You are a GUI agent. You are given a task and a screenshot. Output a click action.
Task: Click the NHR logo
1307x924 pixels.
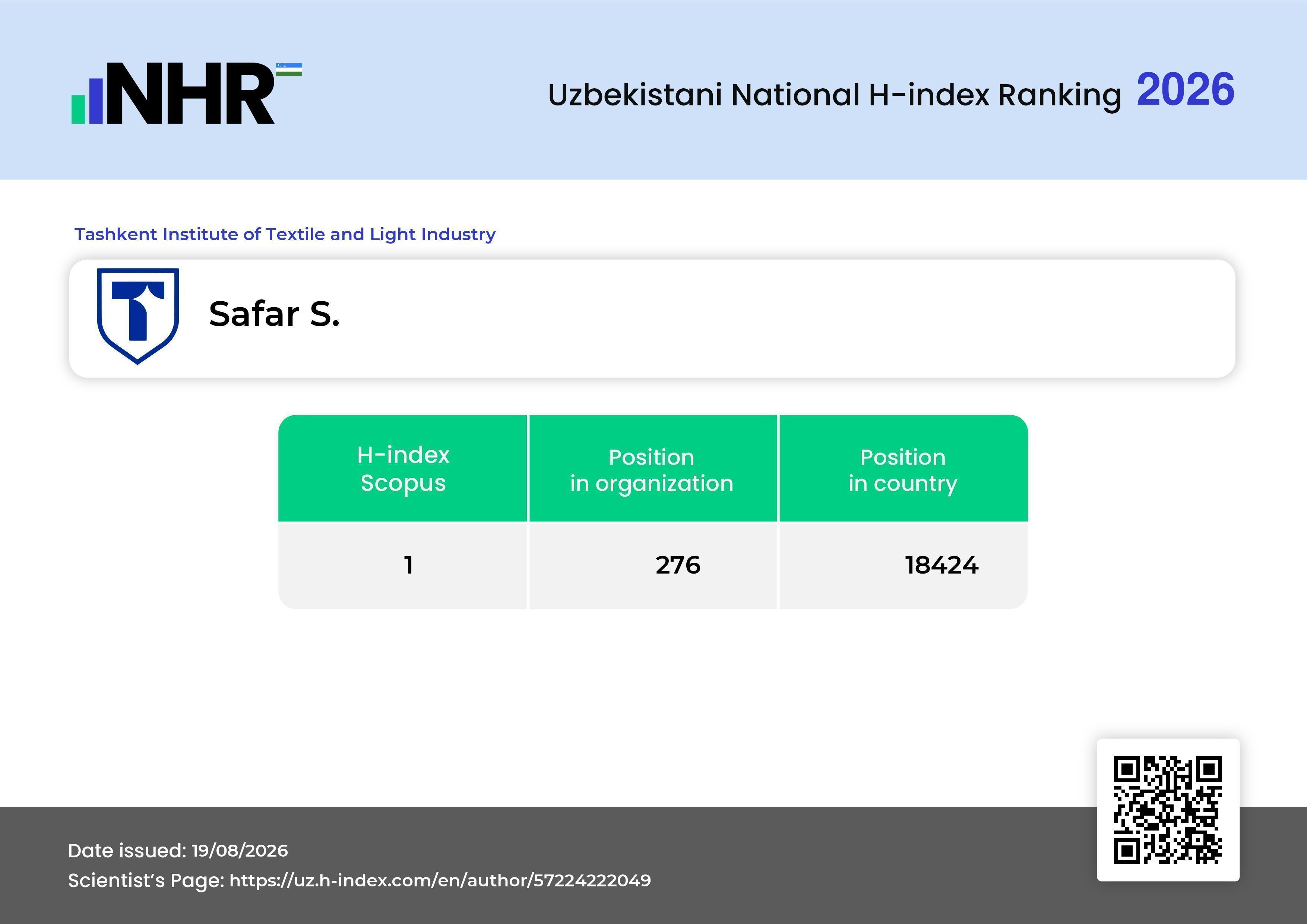coord(187,93)
